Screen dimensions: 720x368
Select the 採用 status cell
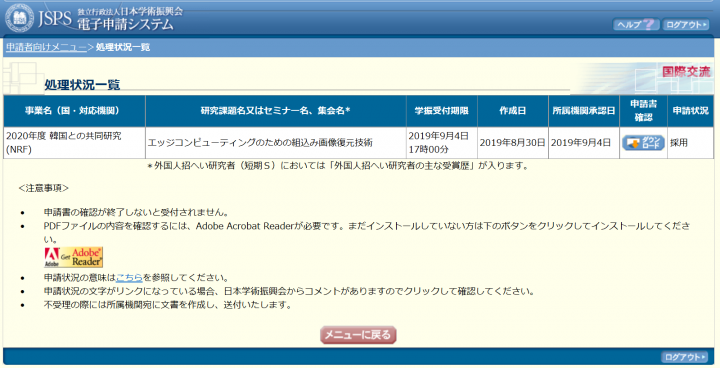click(x=690, y=143)
